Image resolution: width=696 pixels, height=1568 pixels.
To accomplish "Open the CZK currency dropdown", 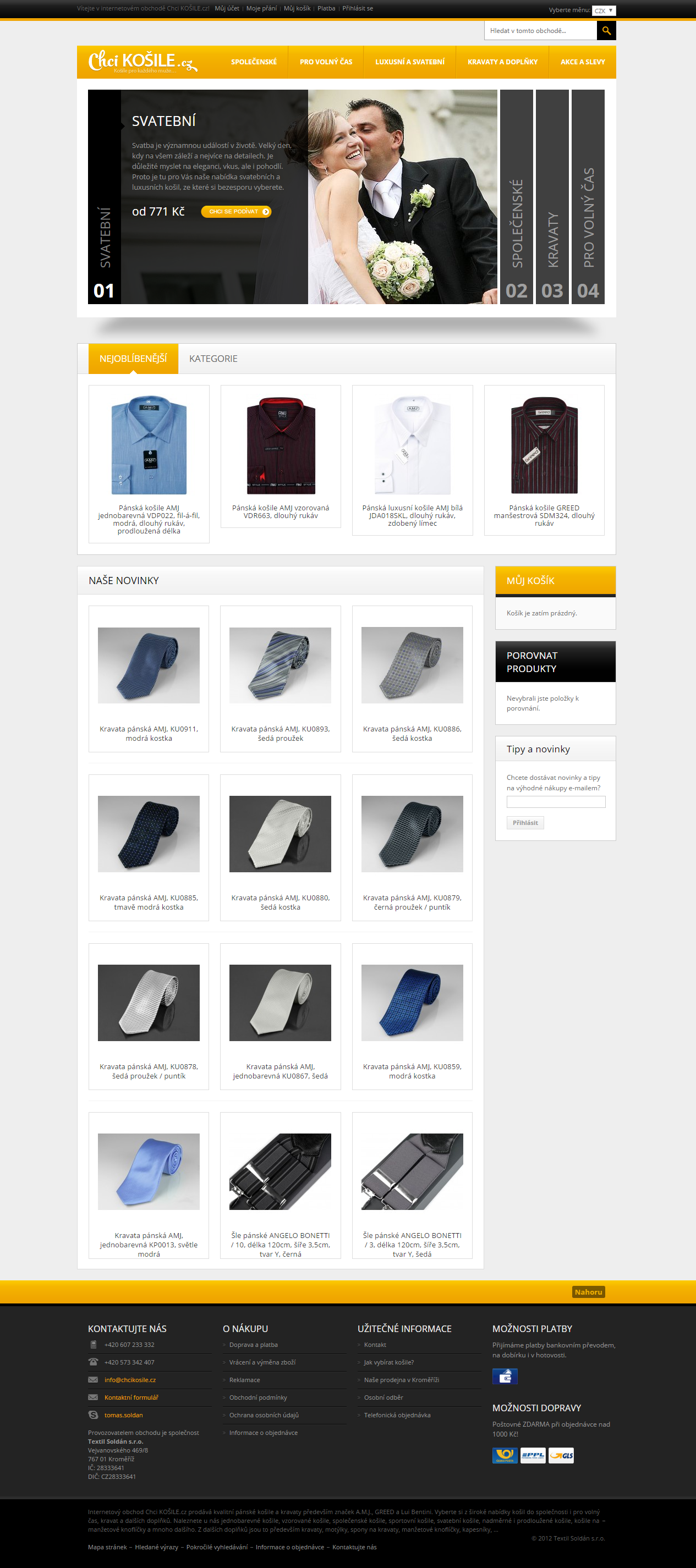I will (604, 10).
